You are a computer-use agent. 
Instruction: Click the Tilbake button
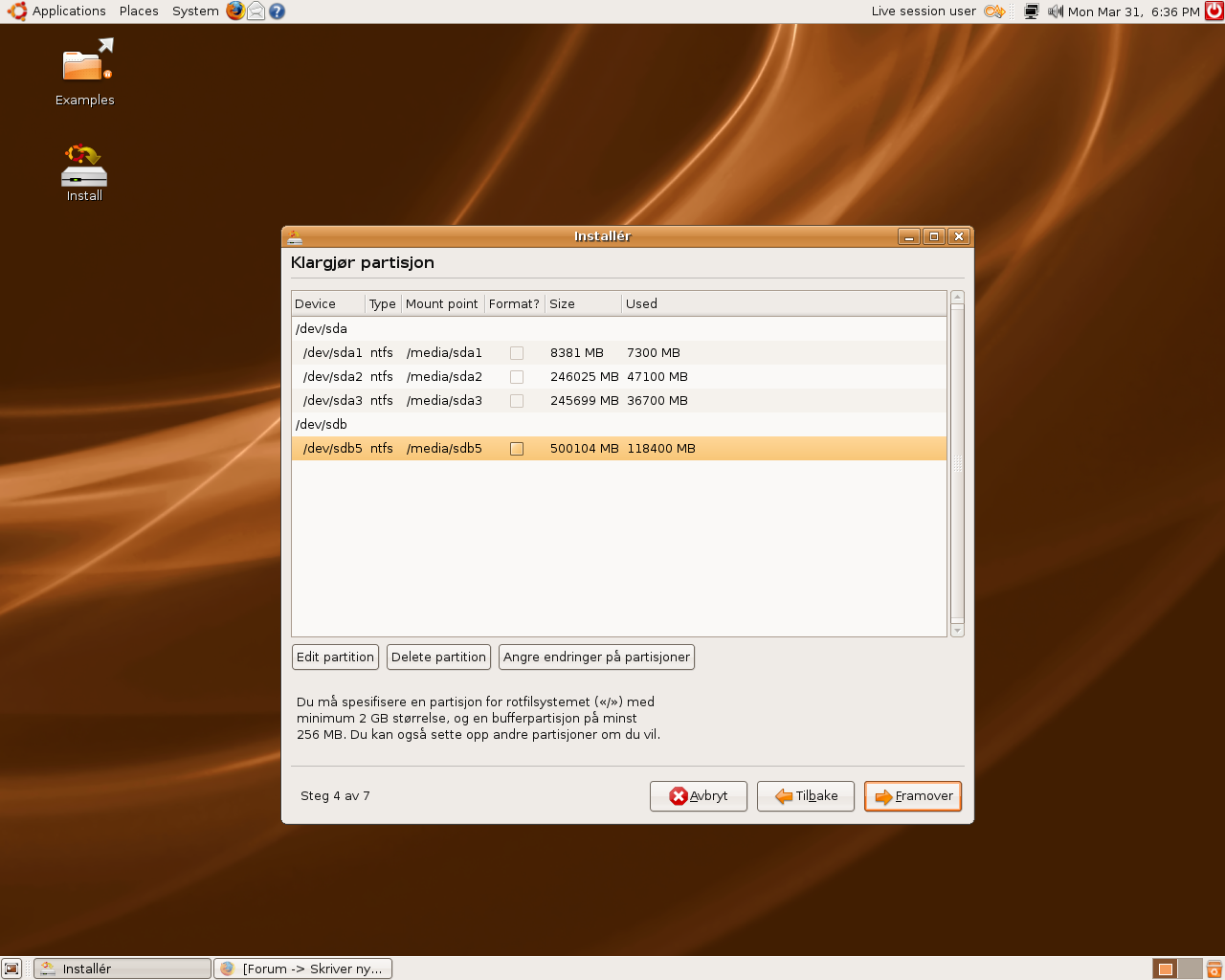pyautogui.click(x=806, y=796)
